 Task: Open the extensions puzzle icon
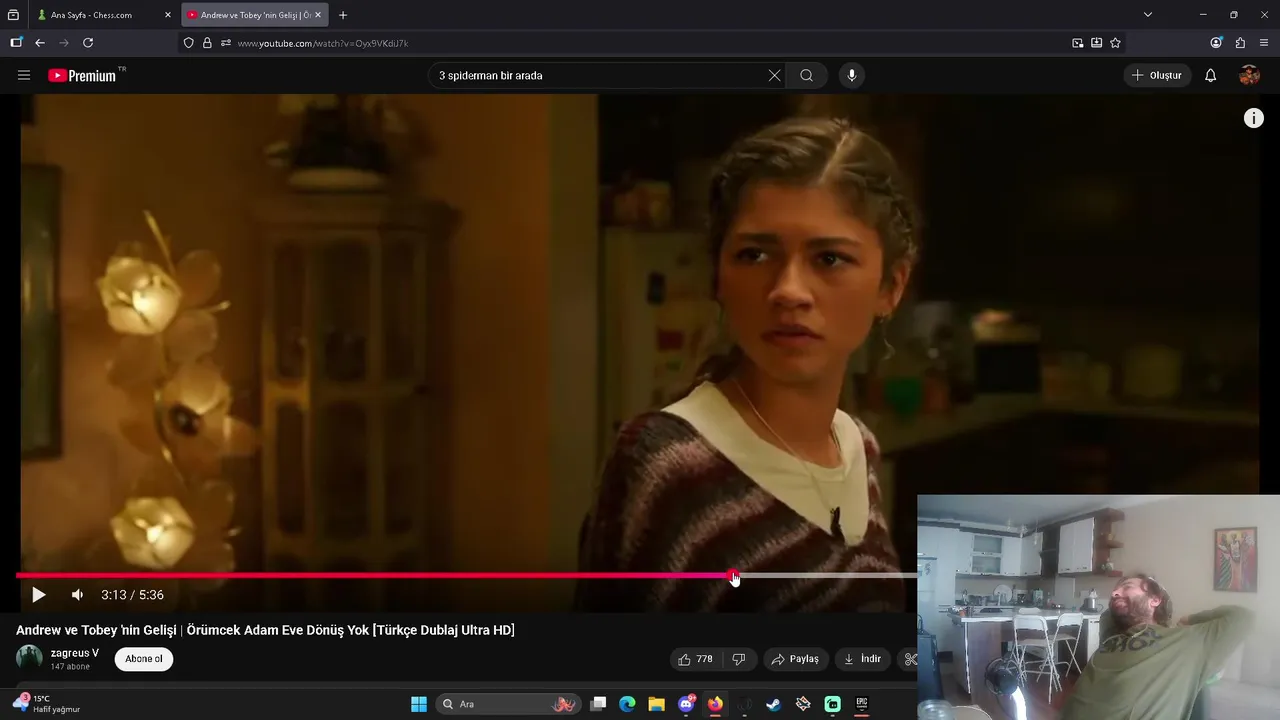tap(1240, 43)
